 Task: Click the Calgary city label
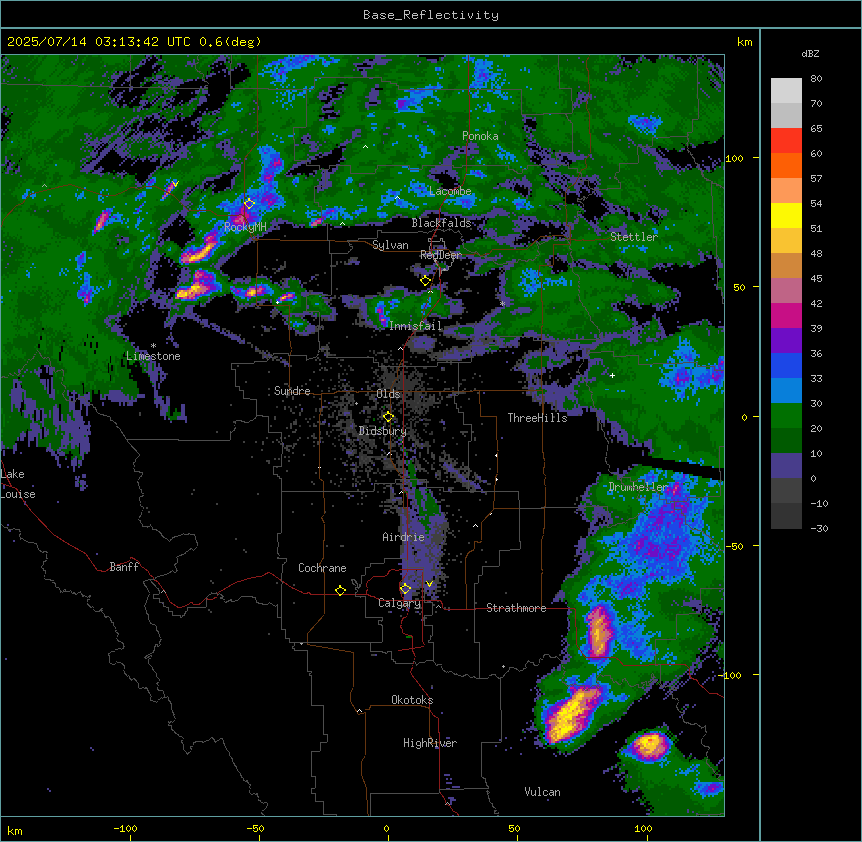tap(399, 603)
